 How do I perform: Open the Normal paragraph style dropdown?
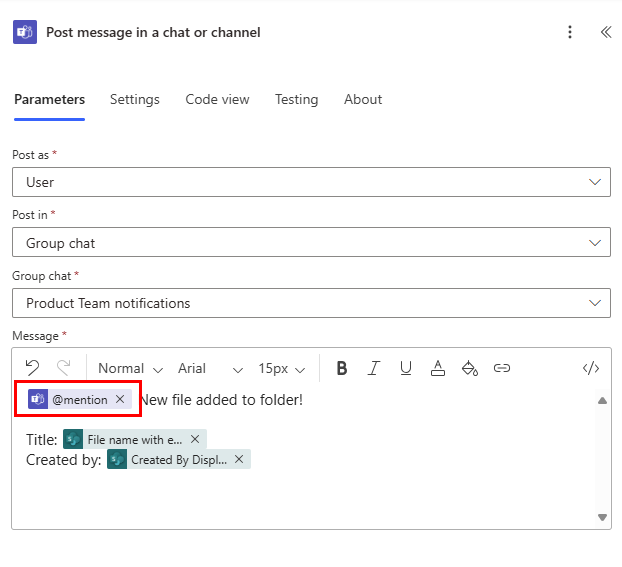tap(130, 368)
